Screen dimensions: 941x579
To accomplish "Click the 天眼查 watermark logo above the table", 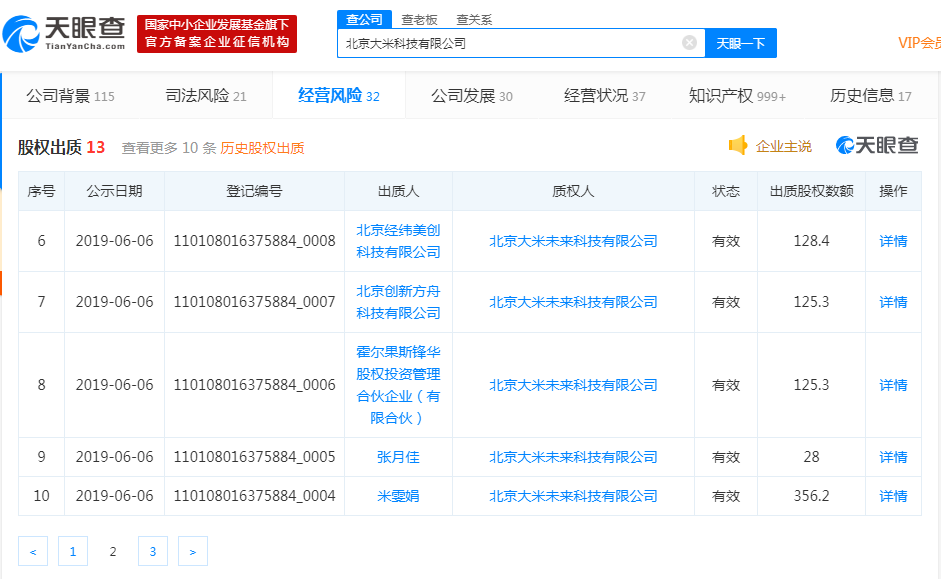I will [877, 146].
